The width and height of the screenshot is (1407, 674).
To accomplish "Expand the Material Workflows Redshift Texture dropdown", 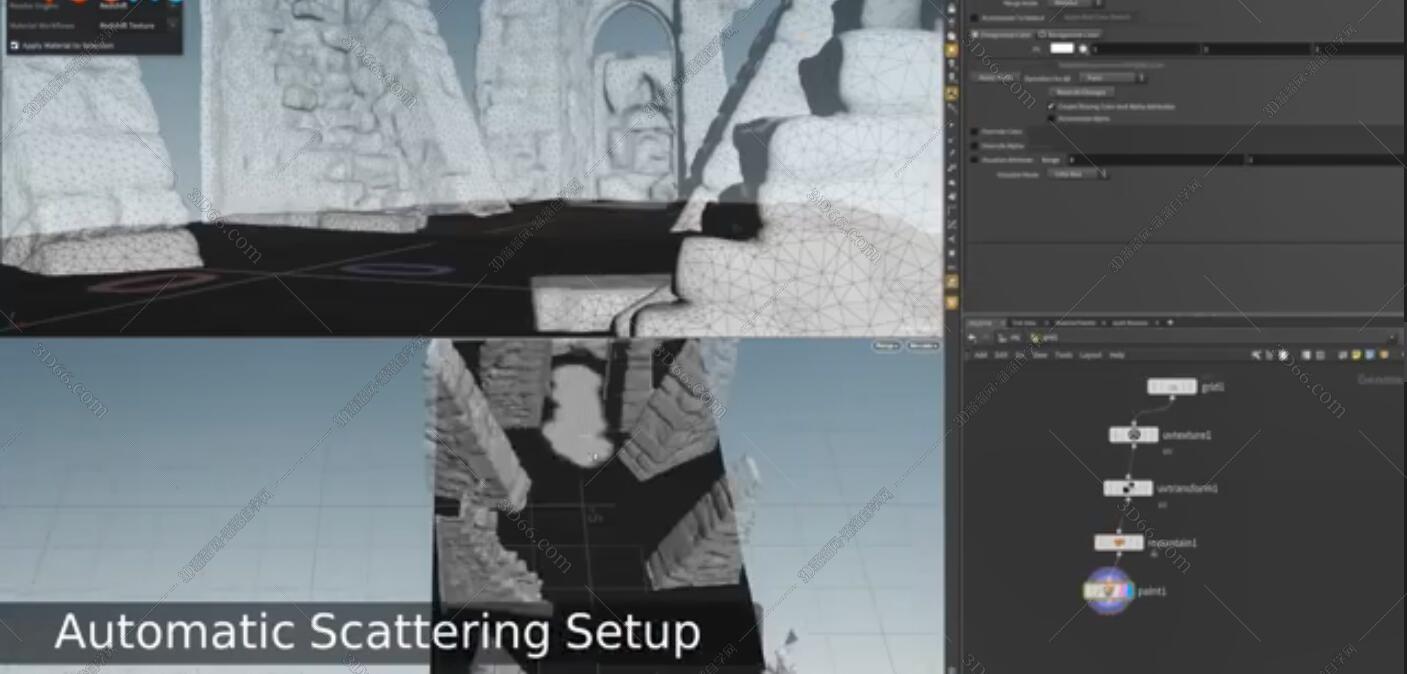I will [x=172, y=25].
